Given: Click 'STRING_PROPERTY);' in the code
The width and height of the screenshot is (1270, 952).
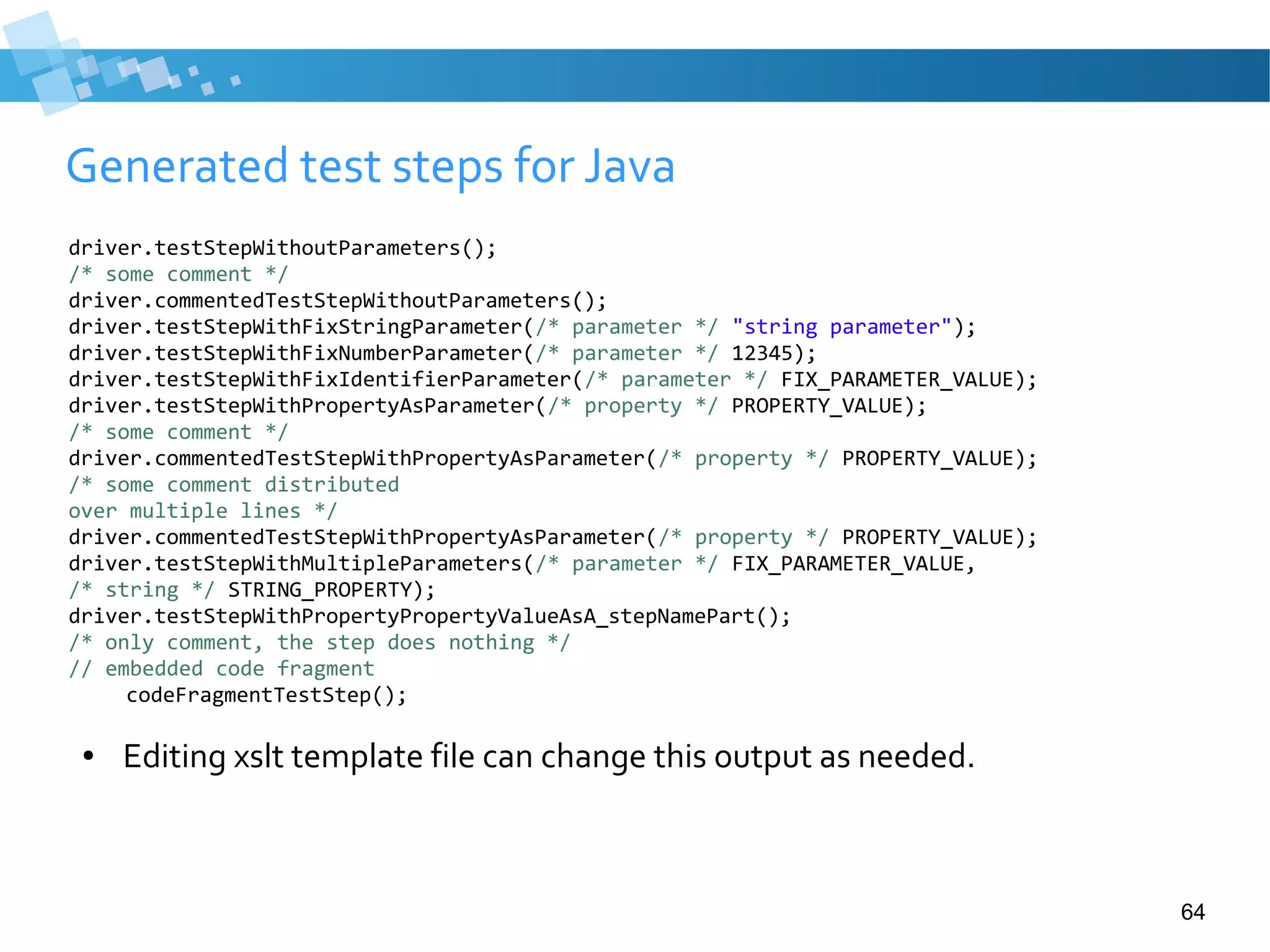Looking at the screenshot, I should click(x=332, y=590).
